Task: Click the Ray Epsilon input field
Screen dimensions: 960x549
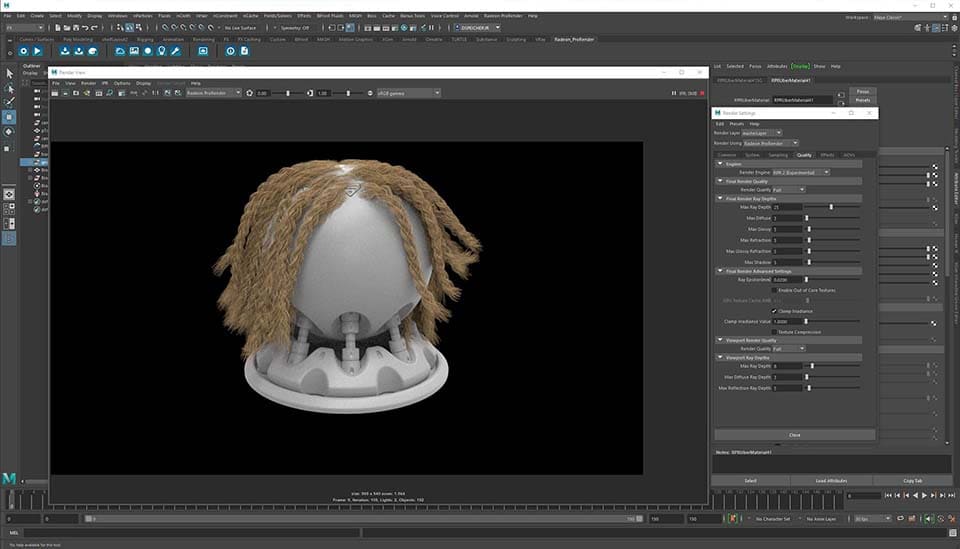Action: point(786,280)
